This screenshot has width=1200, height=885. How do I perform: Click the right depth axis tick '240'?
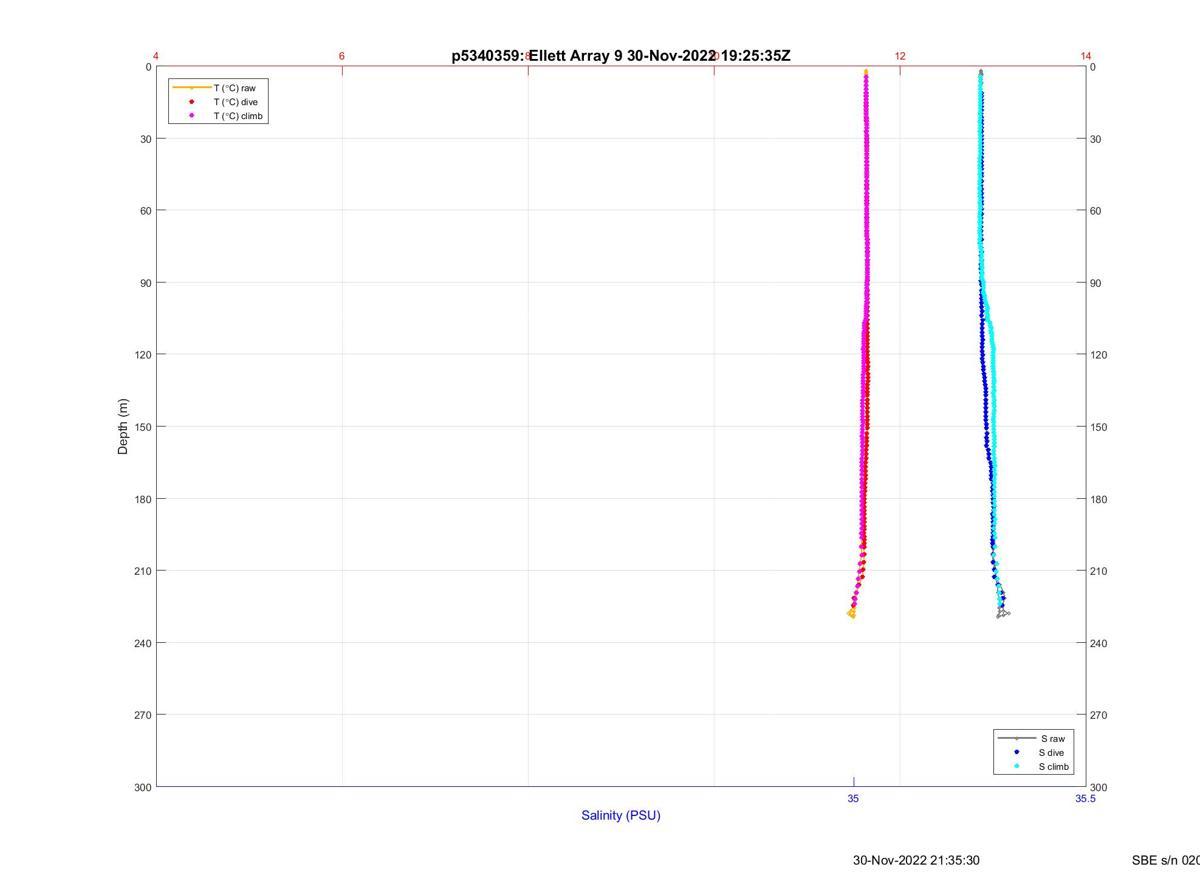point(1099,643)
